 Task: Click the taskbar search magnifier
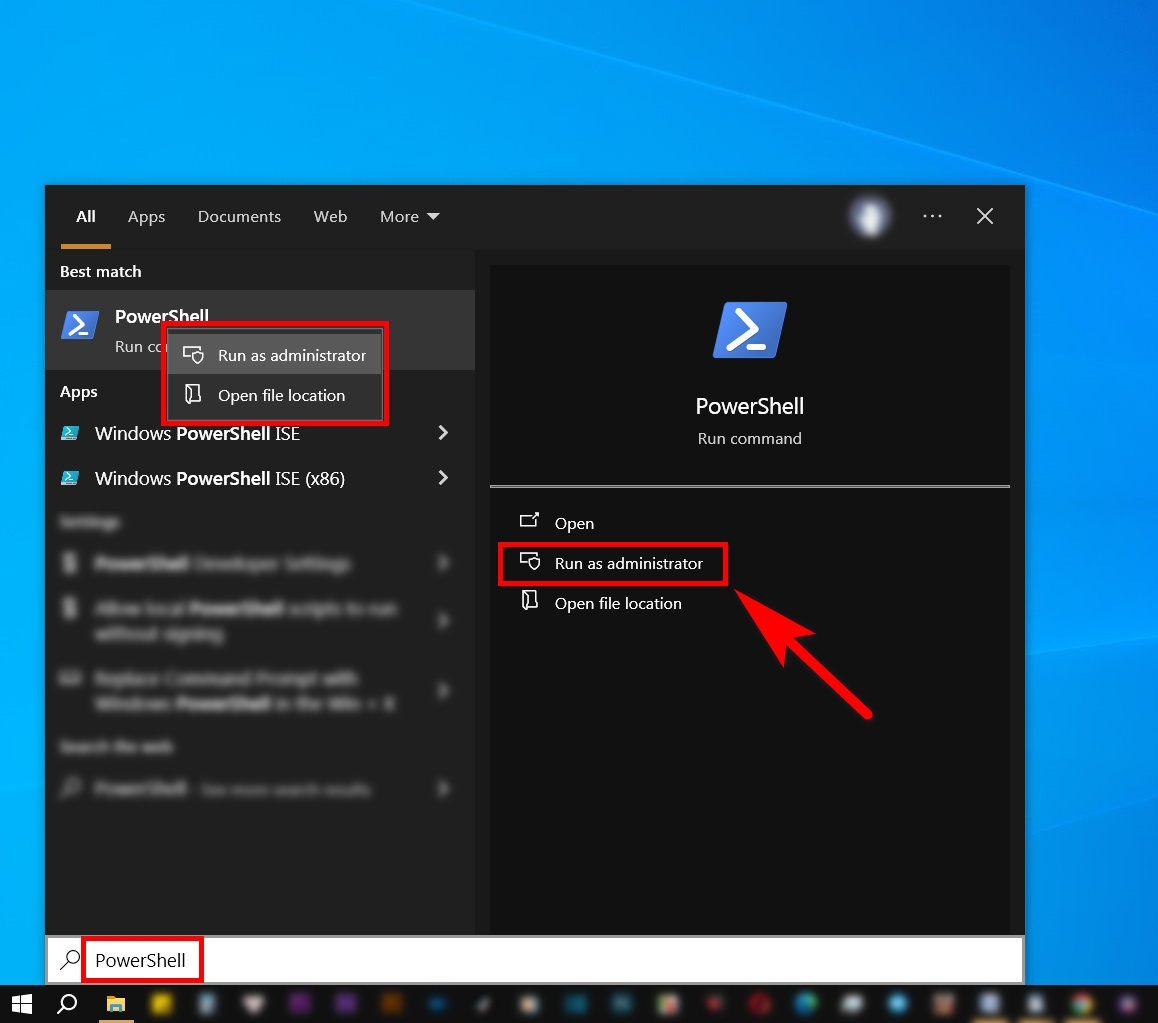67,1004
